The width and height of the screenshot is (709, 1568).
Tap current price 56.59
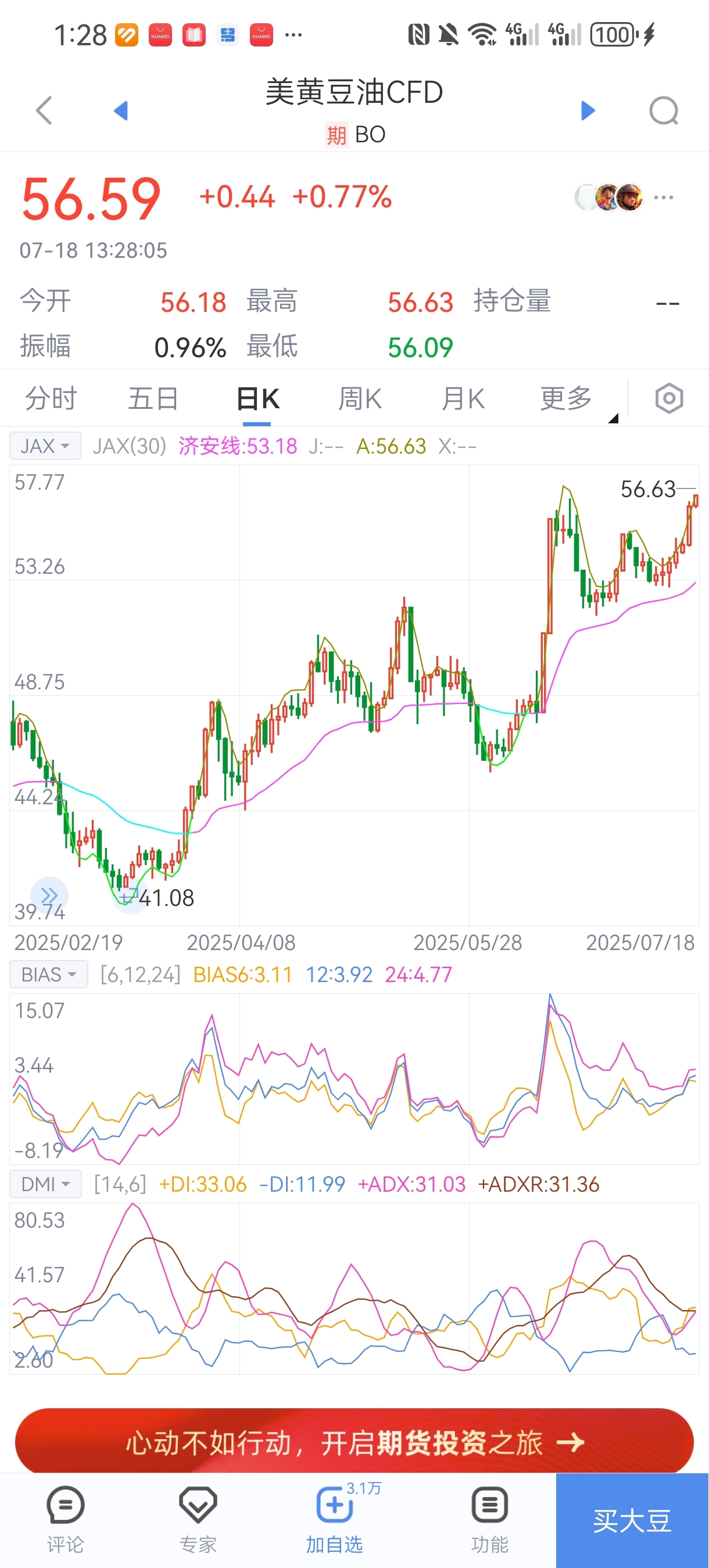tap(91, 199)
